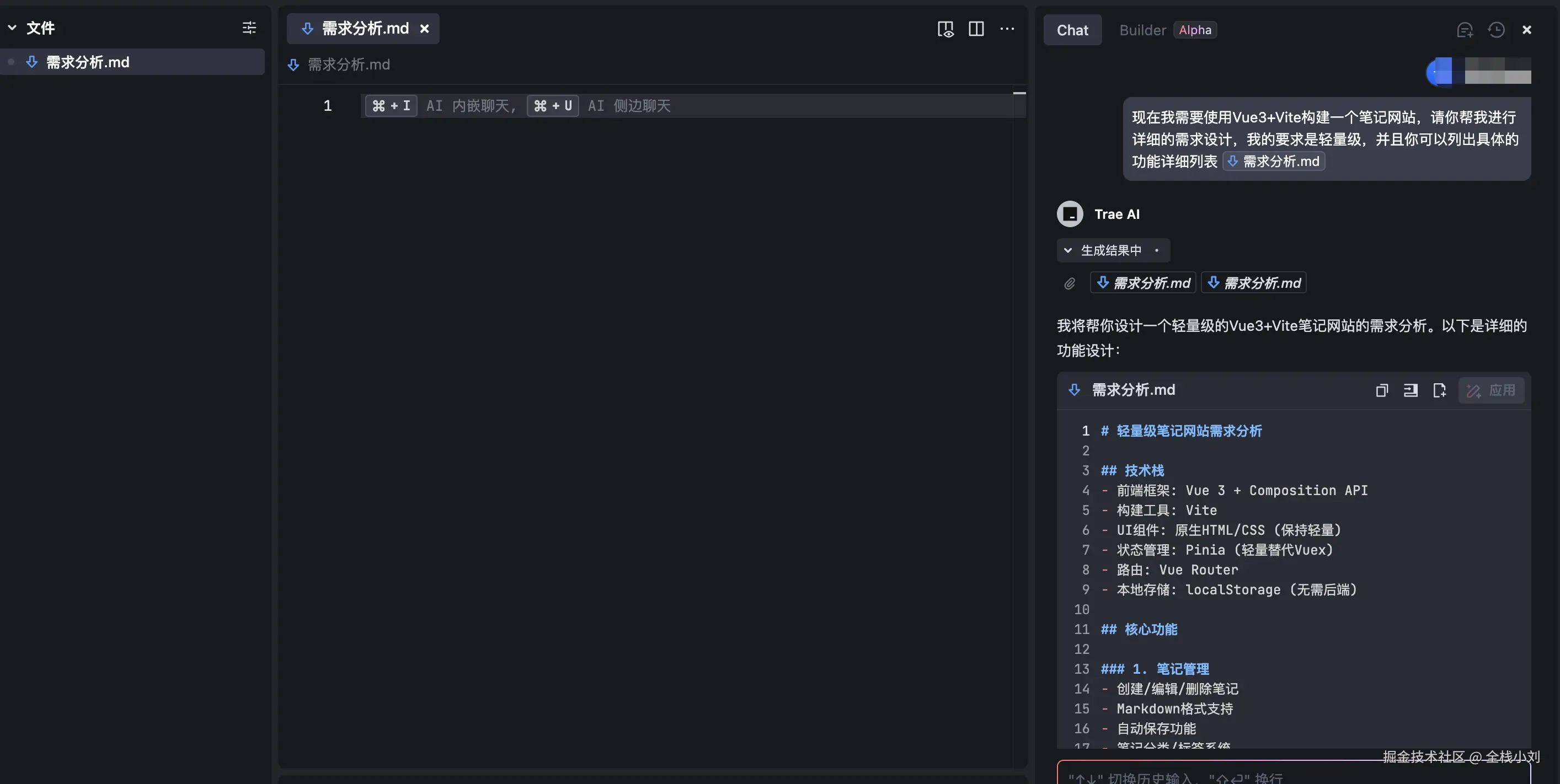
Task: Select the Chat tab
Action: (1072, 30)
